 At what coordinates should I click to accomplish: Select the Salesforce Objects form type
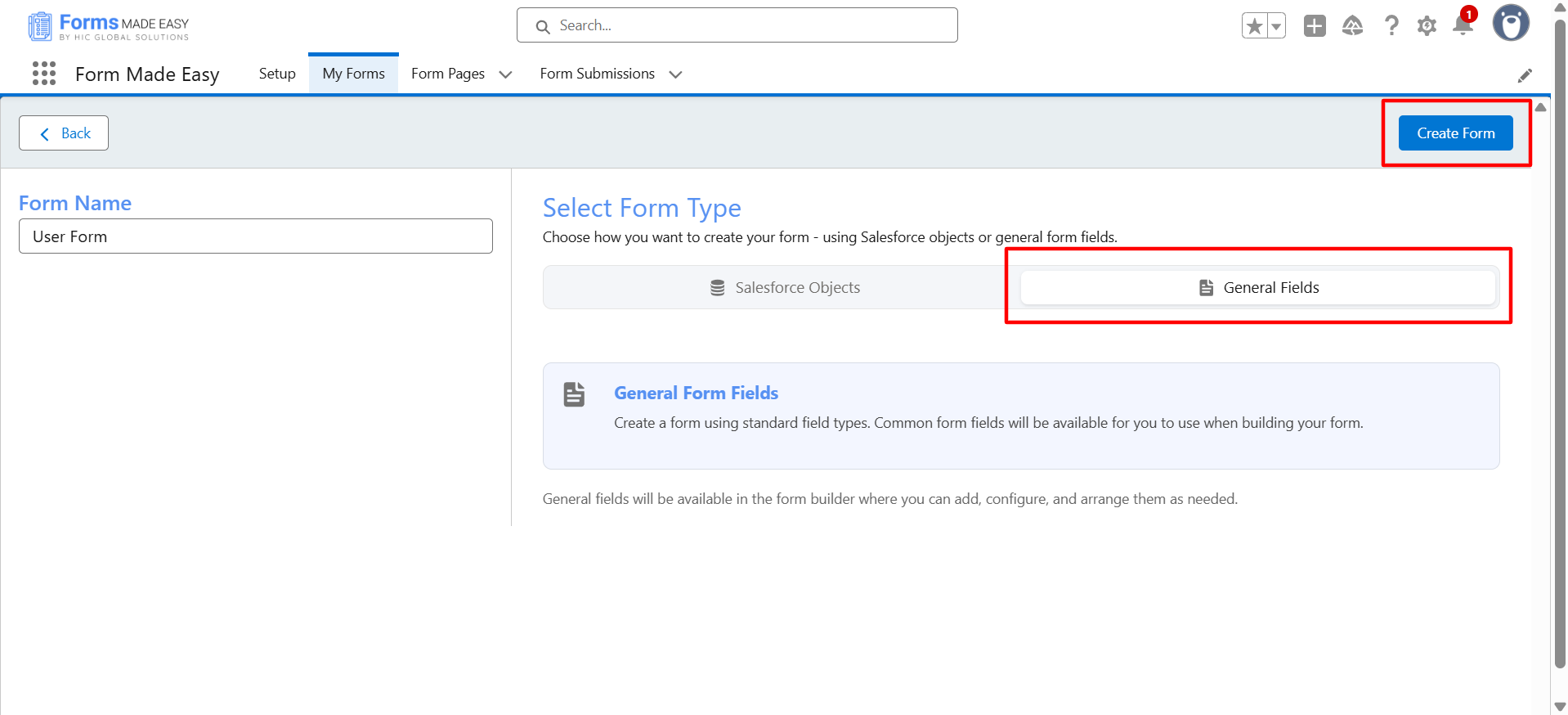pyautogui.click(x=783, y=287)
